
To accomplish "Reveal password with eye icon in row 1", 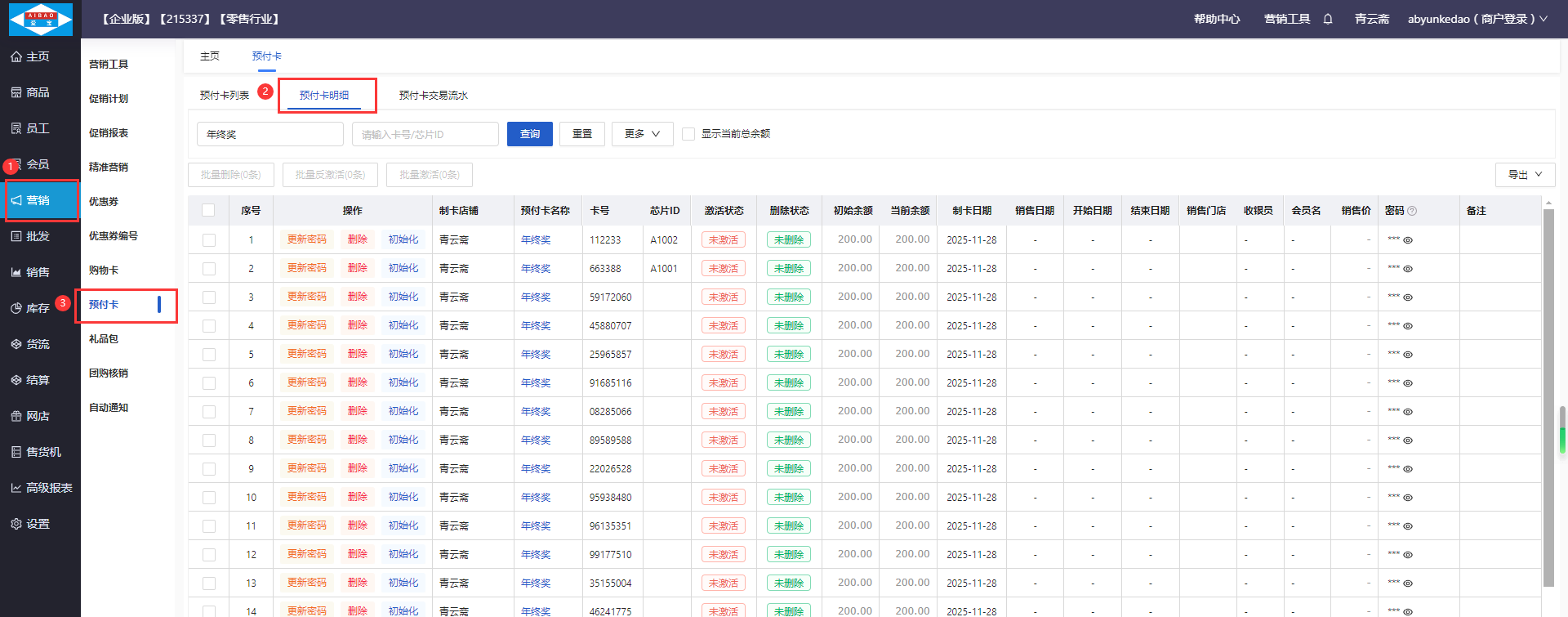I will [1408, 240].
